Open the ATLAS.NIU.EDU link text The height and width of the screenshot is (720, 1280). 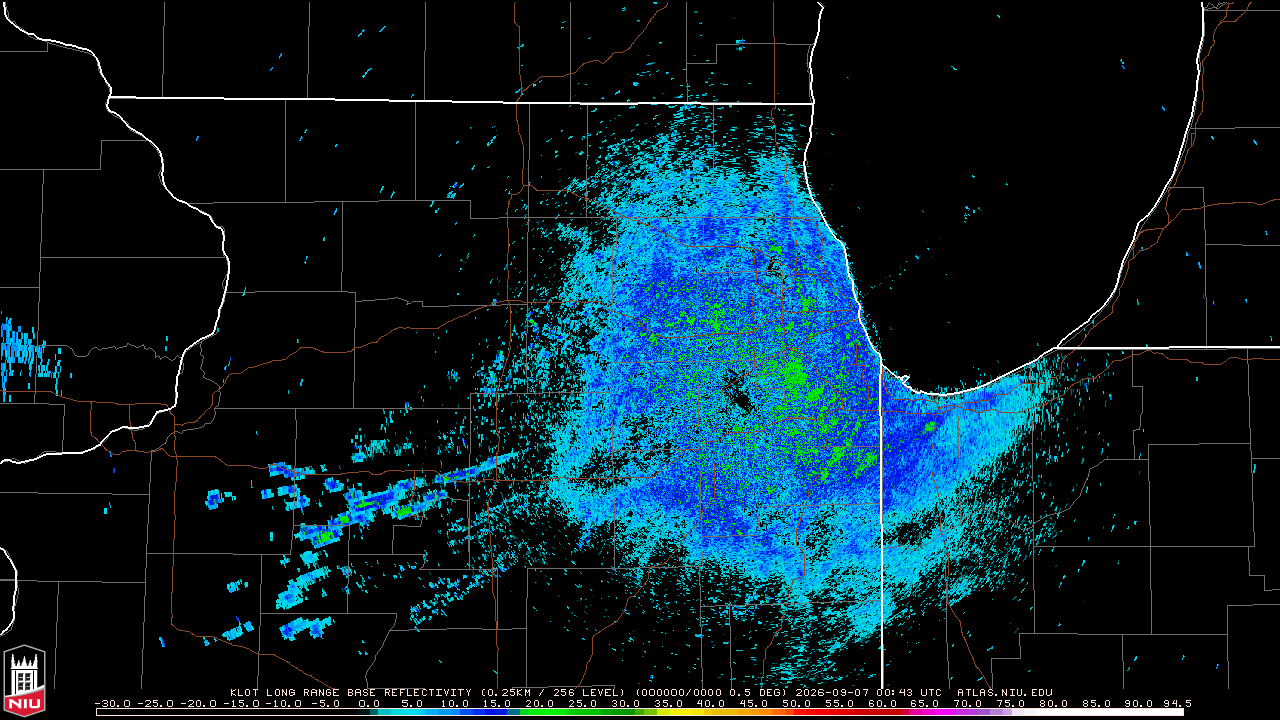pyautogui.click(x=1004, y=692)
